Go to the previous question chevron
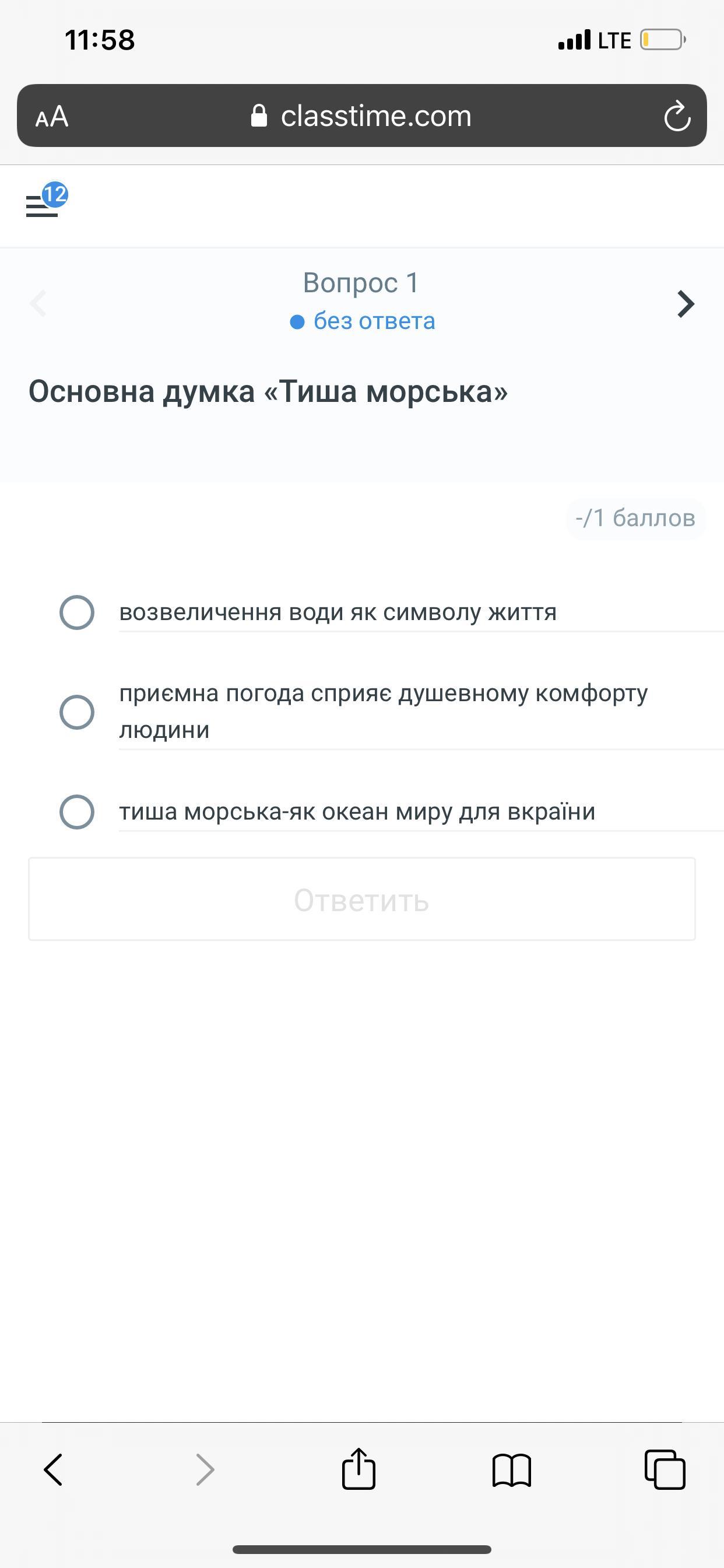This screenshot has height=1568, width=724. click(38, 304)
